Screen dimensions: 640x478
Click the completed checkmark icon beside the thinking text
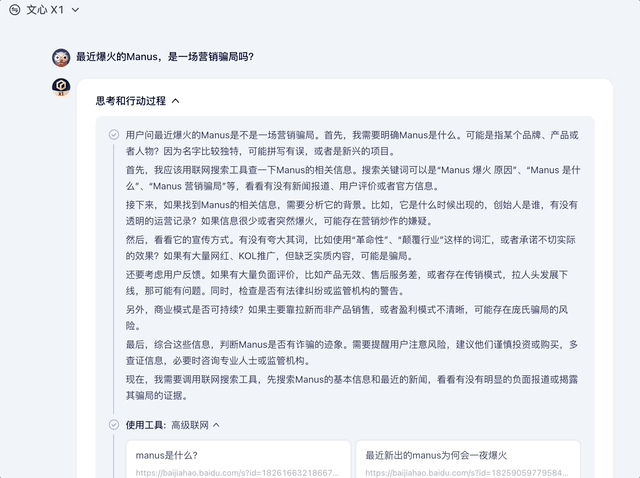(114, 135)
